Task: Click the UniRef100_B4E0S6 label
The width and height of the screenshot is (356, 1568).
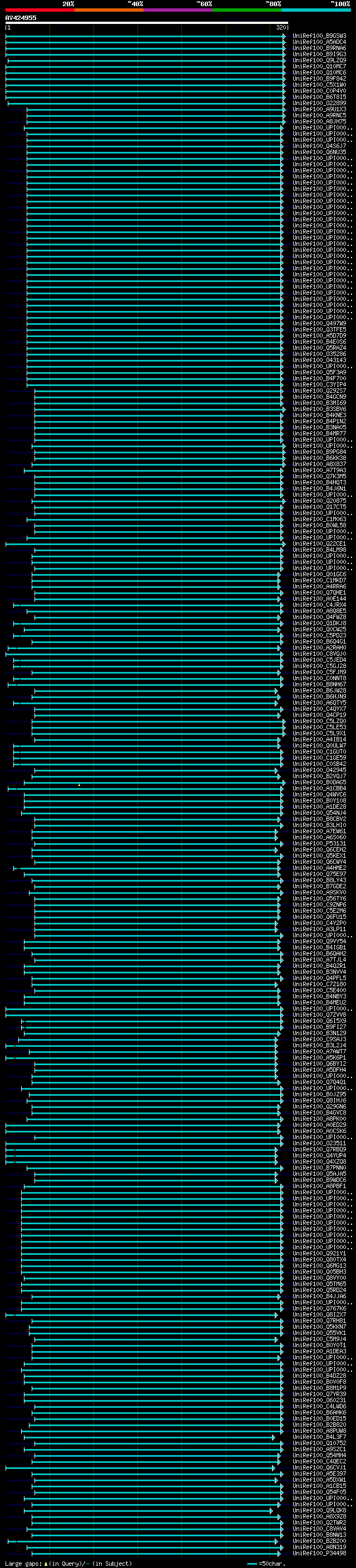Action: point(319,342)
